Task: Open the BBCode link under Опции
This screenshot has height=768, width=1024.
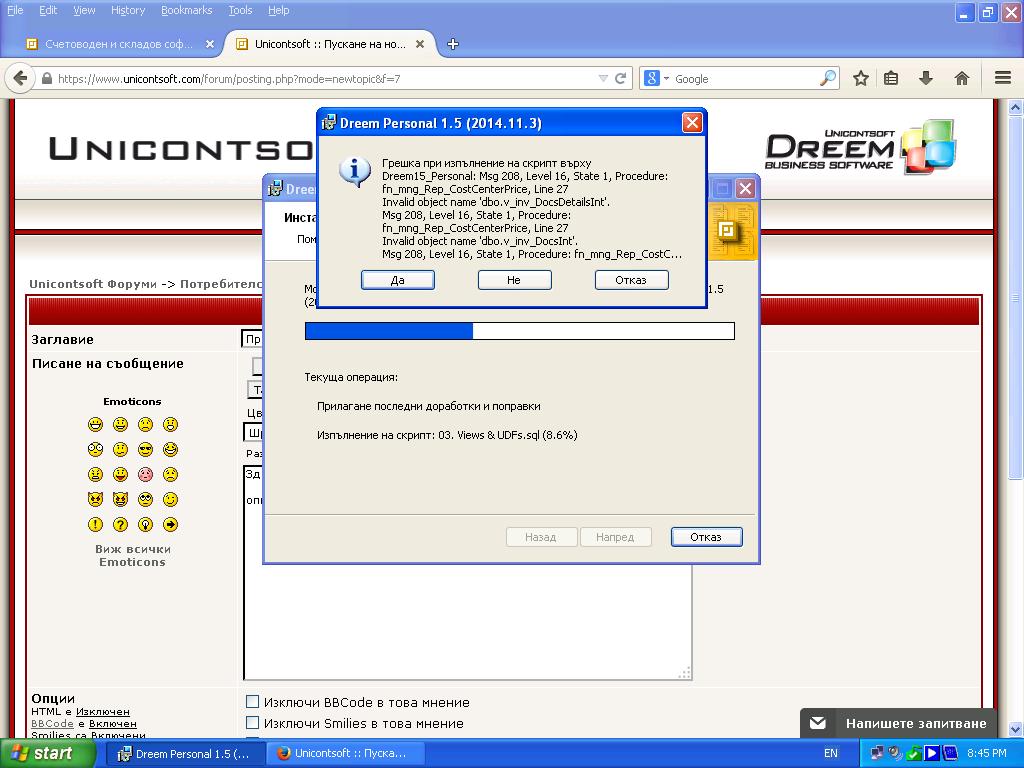Action: click(x=52, y=724)
